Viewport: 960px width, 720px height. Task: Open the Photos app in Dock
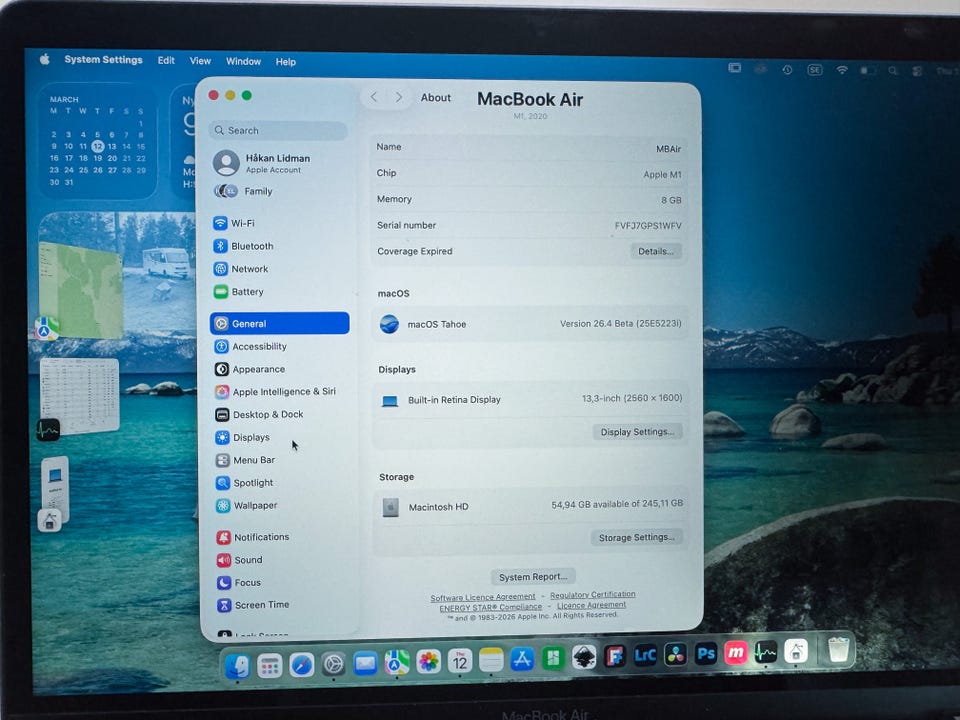coord(428,662)
